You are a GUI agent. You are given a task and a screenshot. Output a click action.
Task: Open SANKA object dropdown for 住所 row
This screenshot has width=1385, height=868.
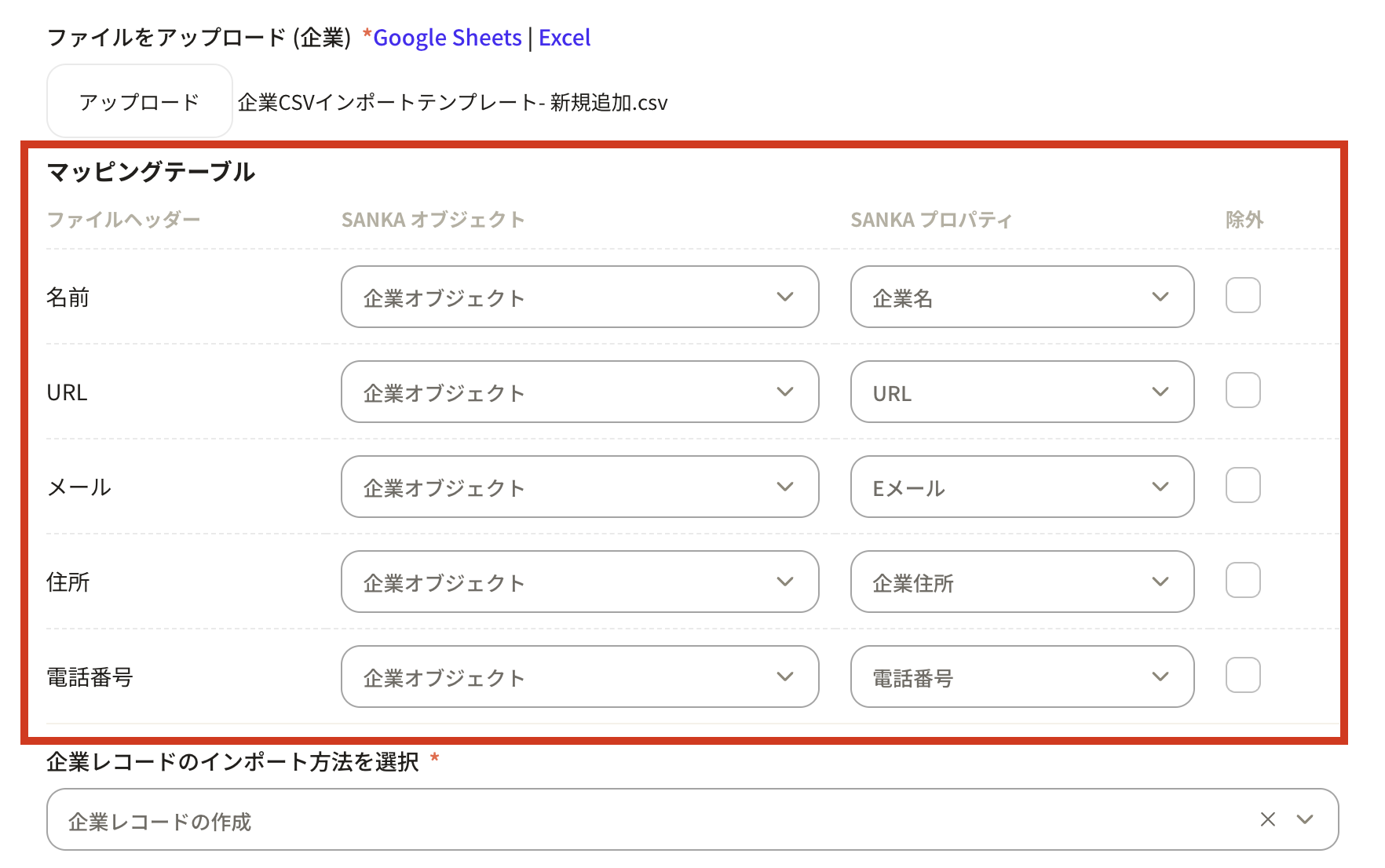click(x=579, y=582)
